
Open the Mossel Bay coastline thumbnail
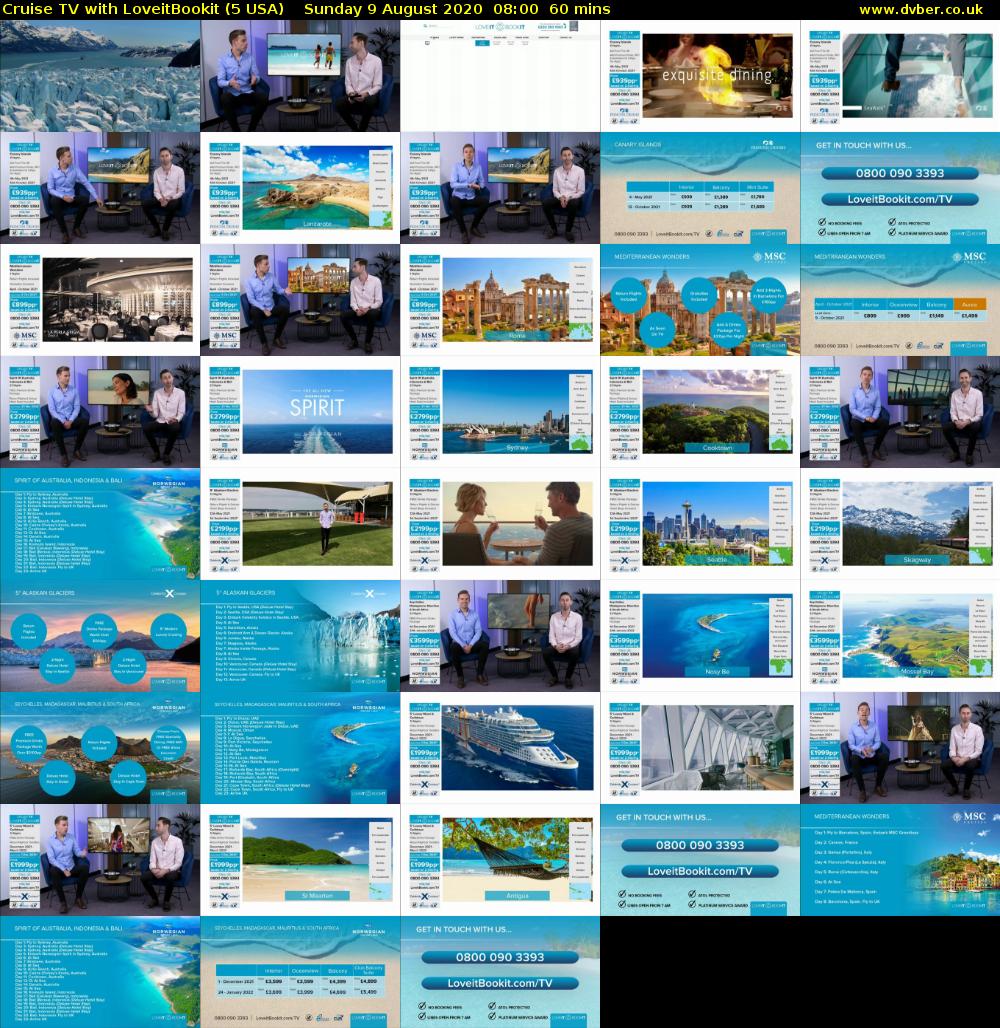900,636
